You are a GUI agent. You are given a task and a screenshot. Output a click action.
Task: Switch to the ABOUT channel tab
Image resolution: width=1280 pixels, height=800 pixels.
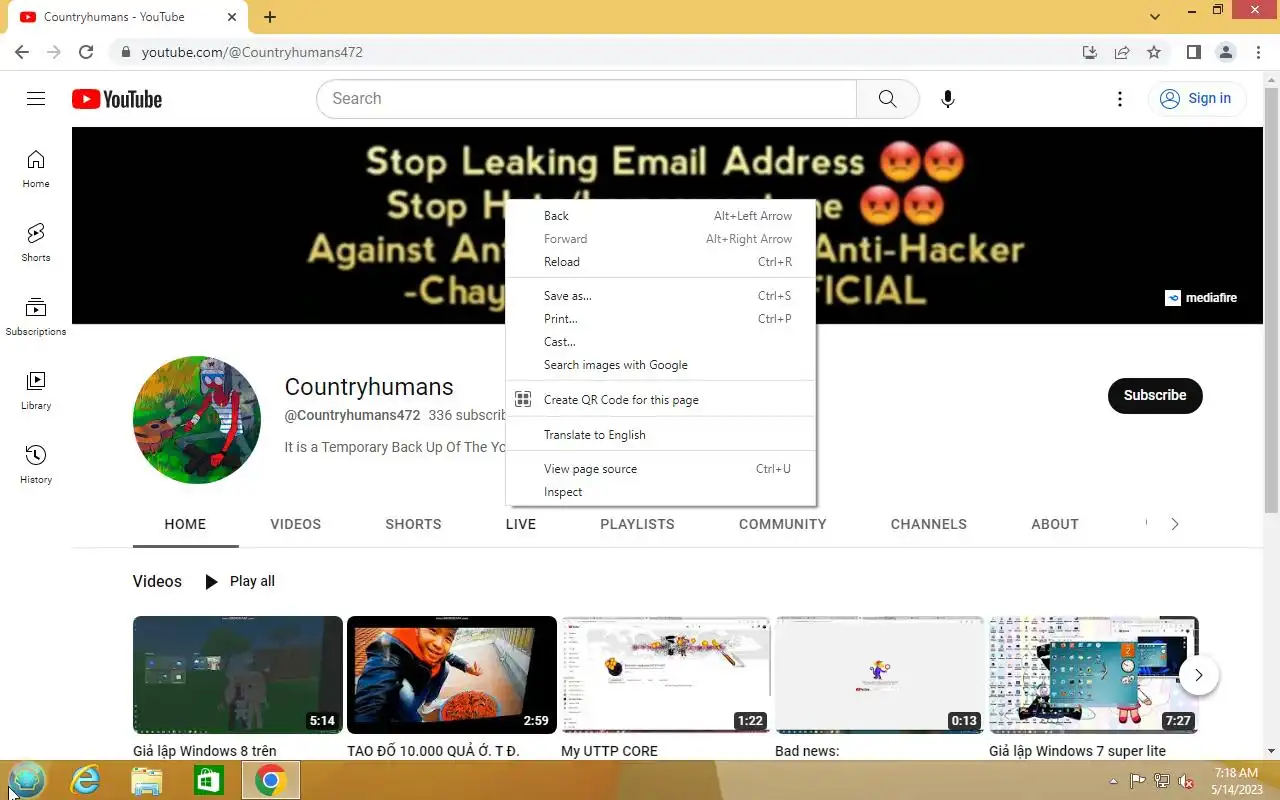tap(1055, 524)
